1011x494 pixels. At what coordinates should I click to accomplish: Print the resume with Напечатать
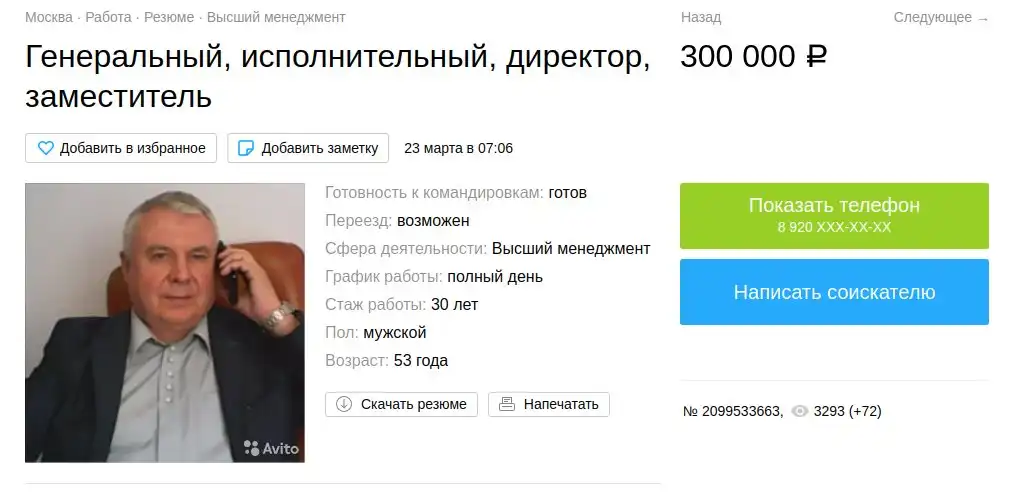(x=549, y=404)
